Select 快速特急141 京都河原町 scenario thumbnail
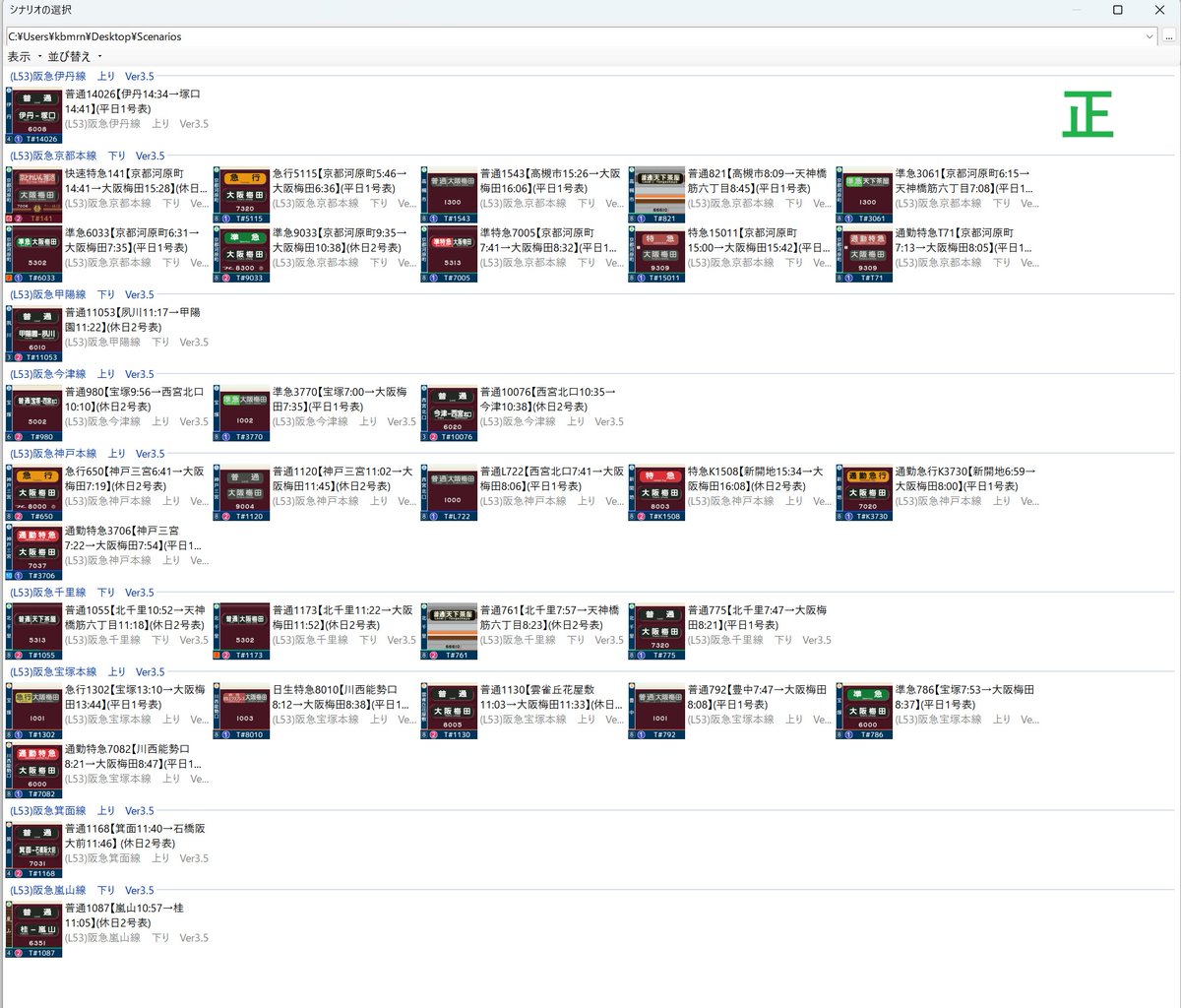 34,195
